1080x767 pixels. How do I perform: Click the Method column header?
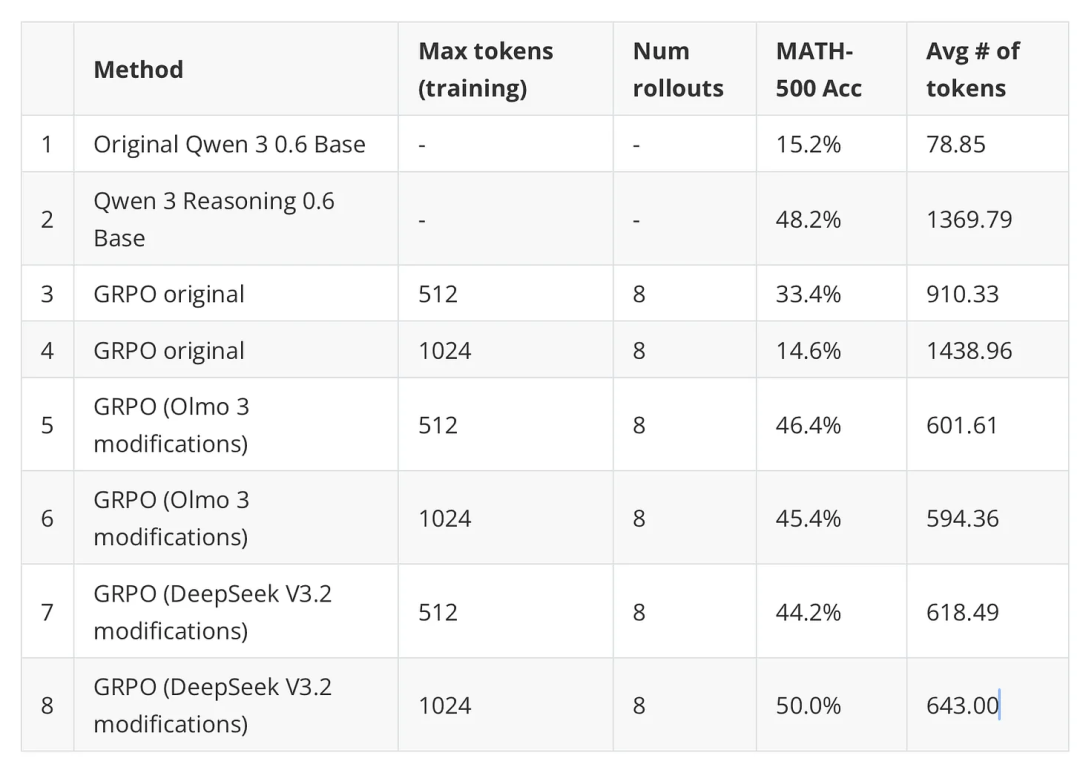[x=139, y=69]
